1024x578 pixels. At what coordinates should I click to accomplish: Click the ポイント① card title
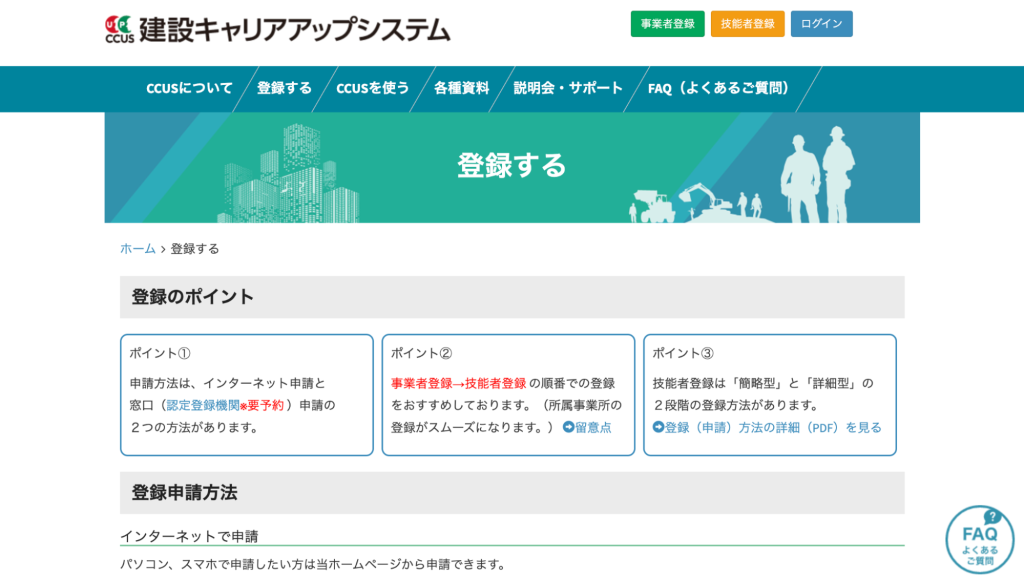(160, 353)
